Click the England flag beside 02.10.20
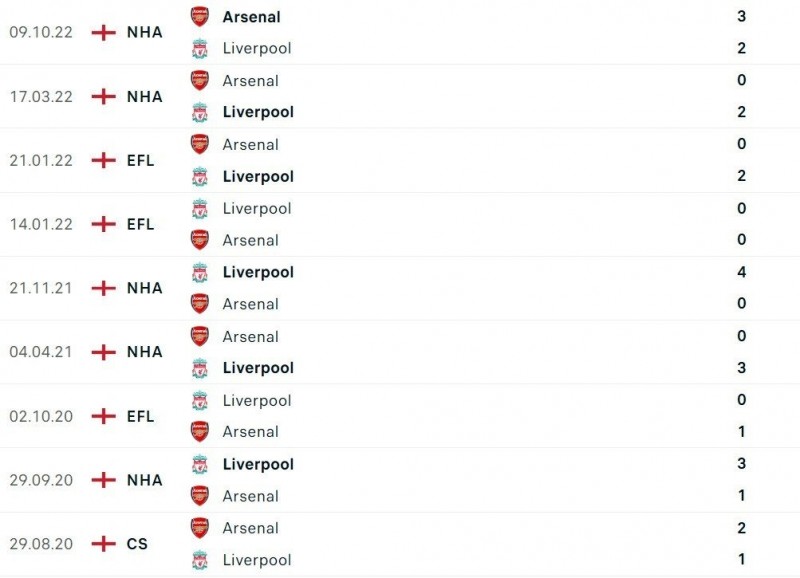Image resolution: width=800 pixels, height=578 pixels. [x=103, y=416]
